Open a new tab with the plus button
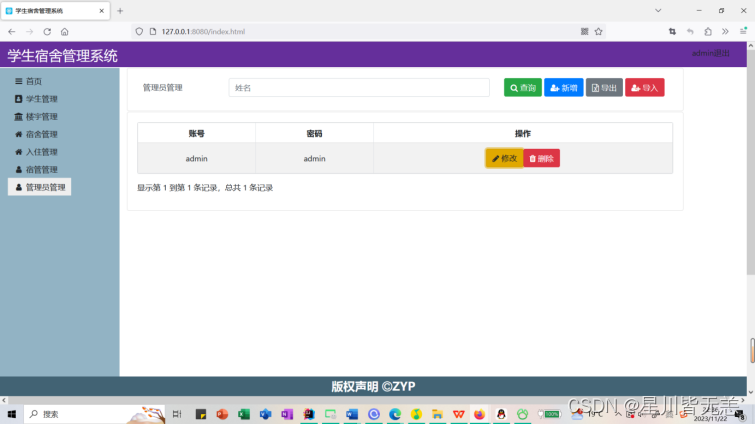The height and width of the screenshot is (425, 755). [120, 11]
